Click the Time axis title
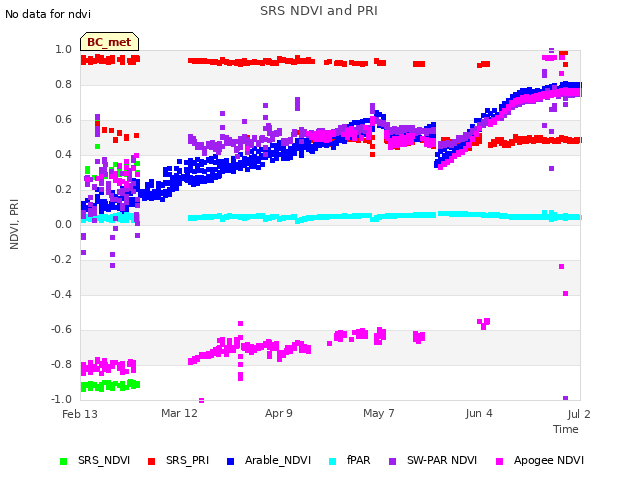Image resolution: width=640 pixels, height=480 pixels. pyautogui.click(x=566, y=429)
